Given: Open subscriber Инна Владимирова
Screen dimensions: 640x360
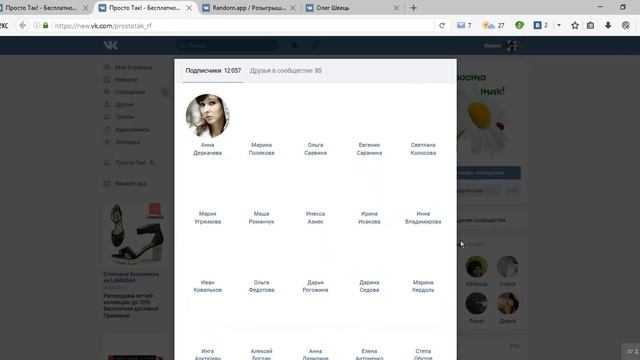Looking at the screenshot, I should [423, 218].
